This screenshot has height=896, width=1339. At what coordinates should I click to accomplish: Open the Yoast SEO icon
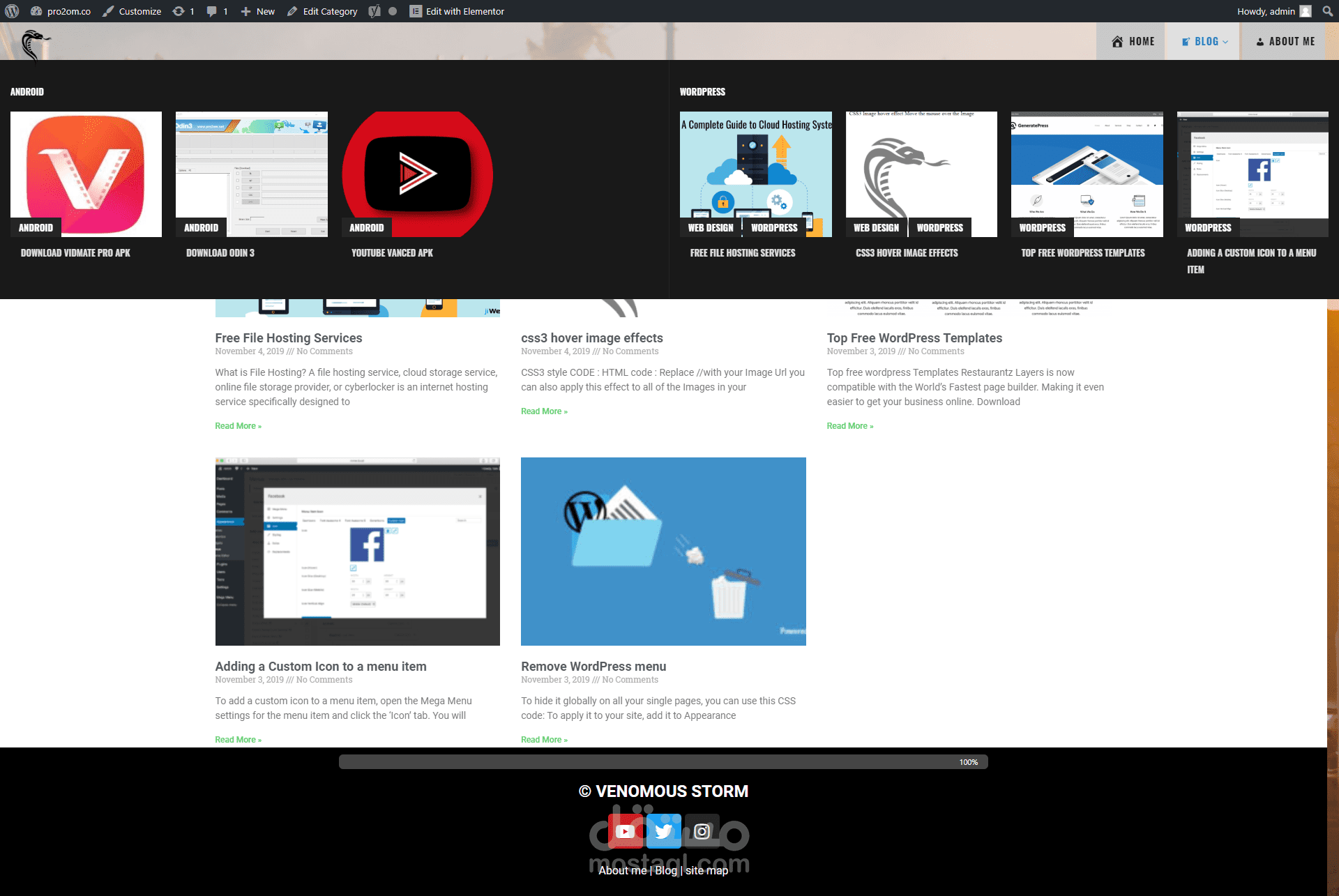pos(375,11)
